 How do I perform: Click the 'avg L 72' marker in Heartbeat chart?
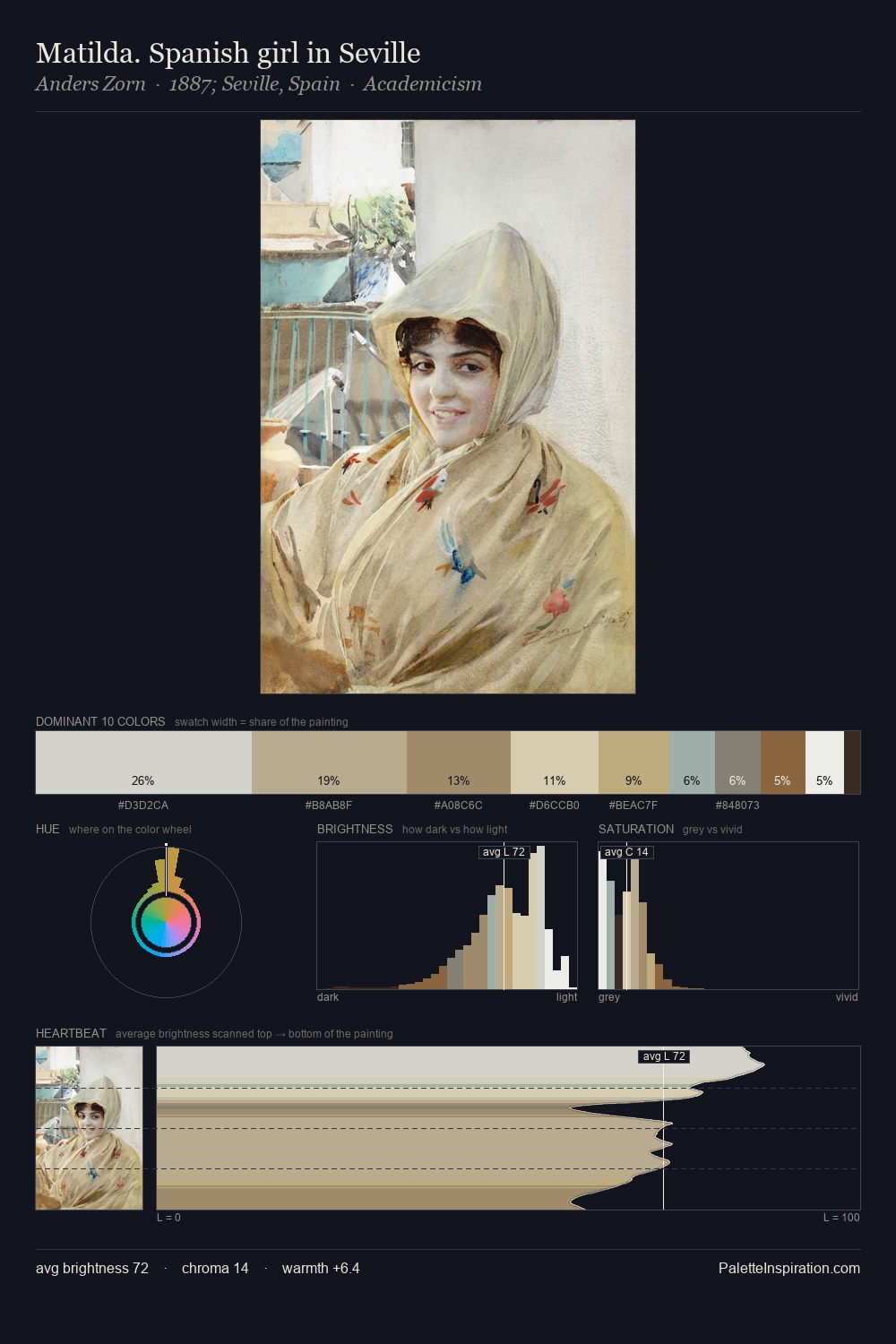point(664,1056)
